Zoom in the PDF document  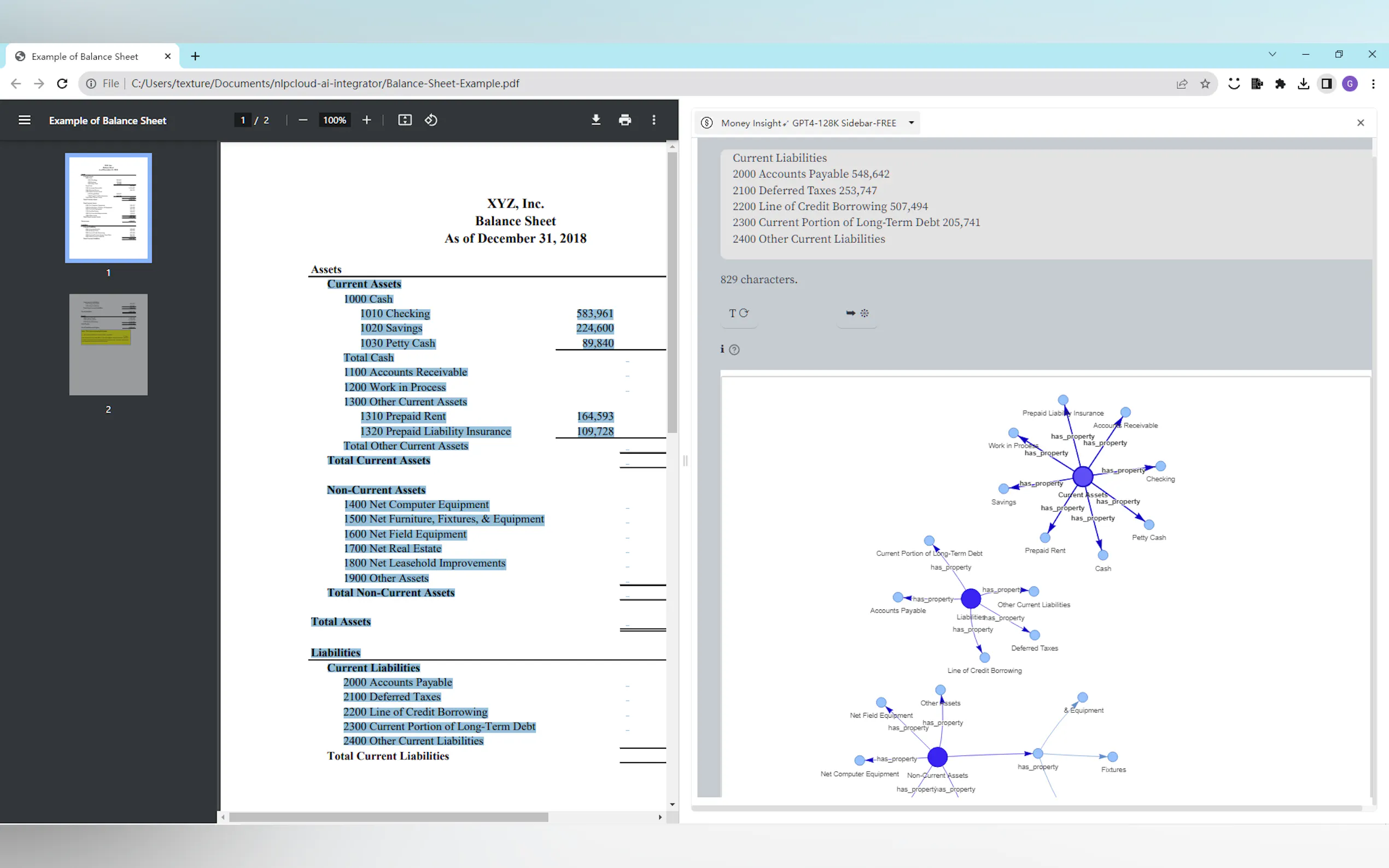[366, 120]
